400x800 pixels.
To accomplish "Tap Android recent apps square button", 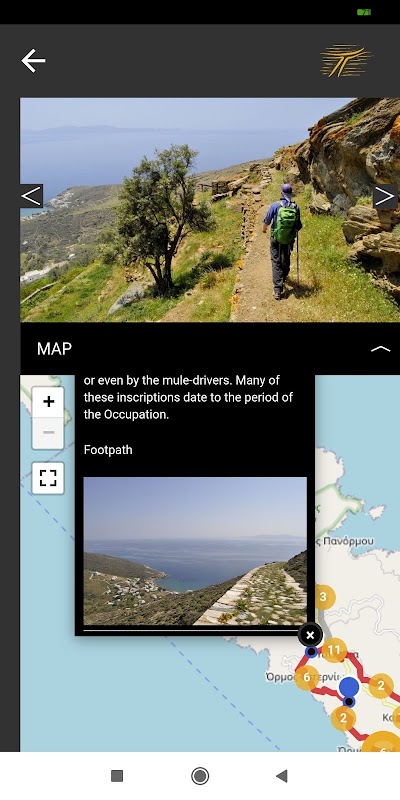I will click(x=117, y=776).
